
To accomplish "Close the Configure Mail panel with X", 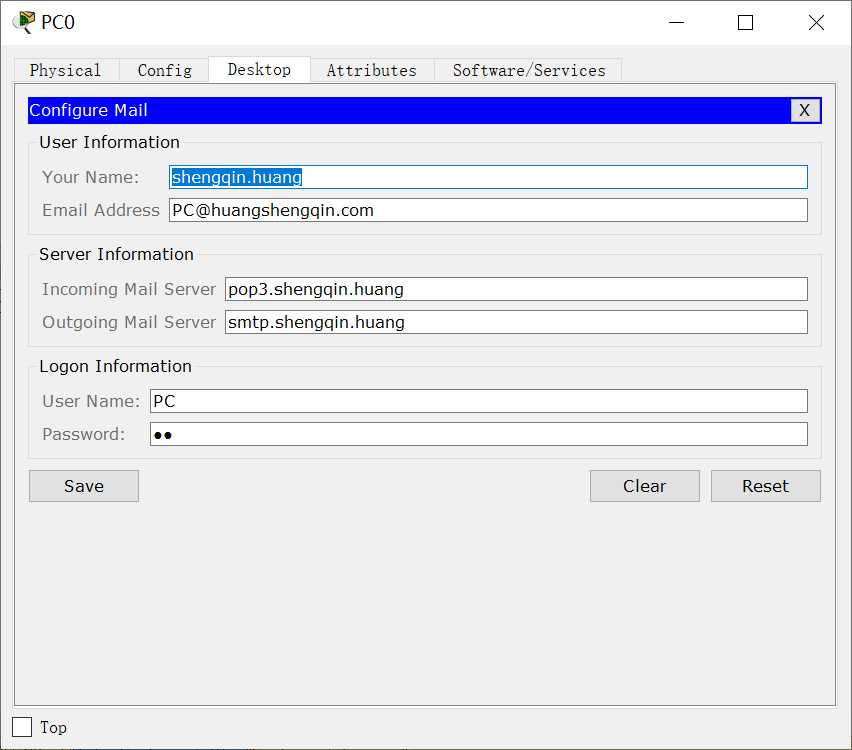I will 805,110.
